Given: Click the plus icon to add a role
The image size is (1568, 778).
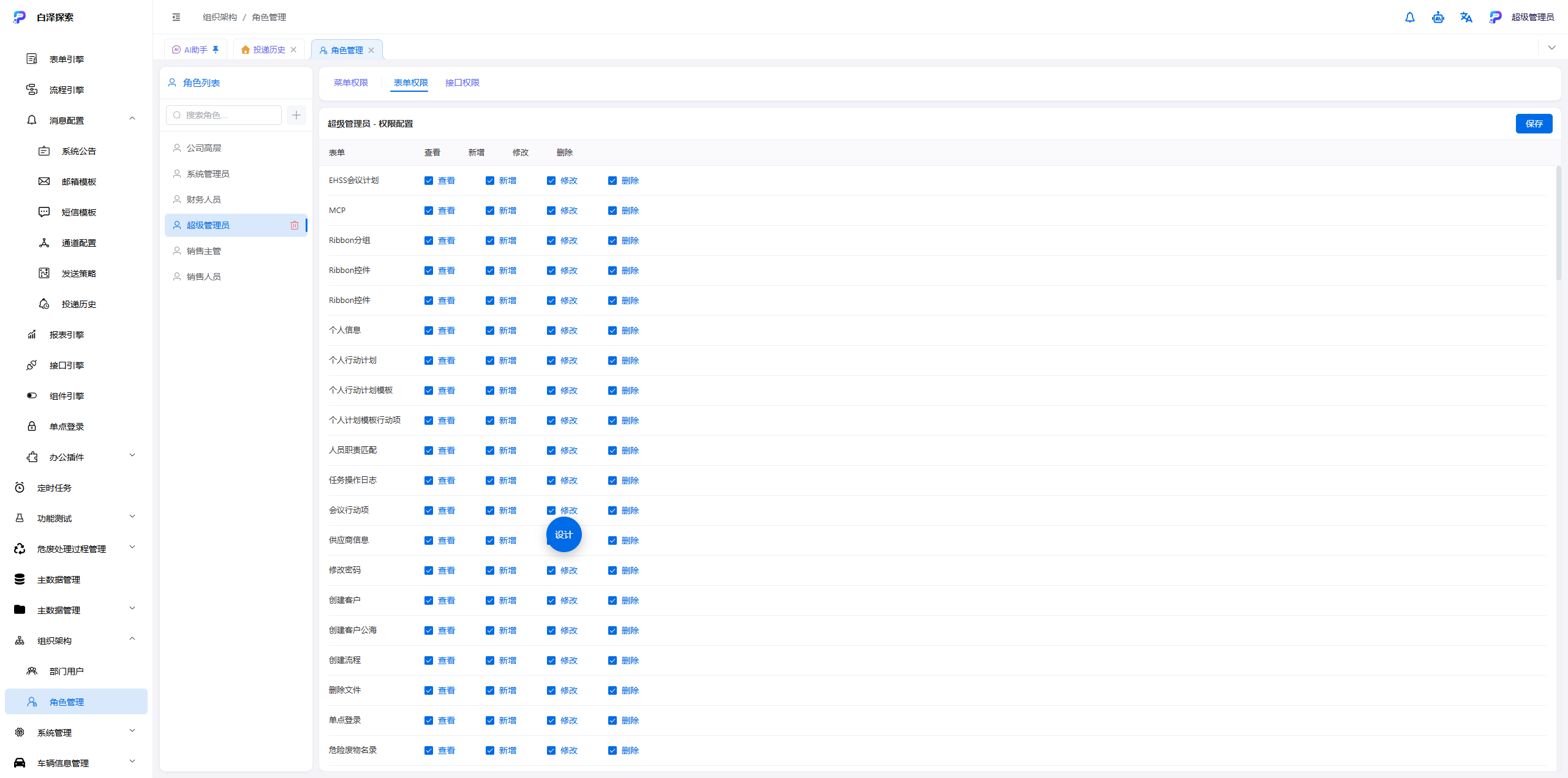Looking at the screenshot, I should [296, 115].
